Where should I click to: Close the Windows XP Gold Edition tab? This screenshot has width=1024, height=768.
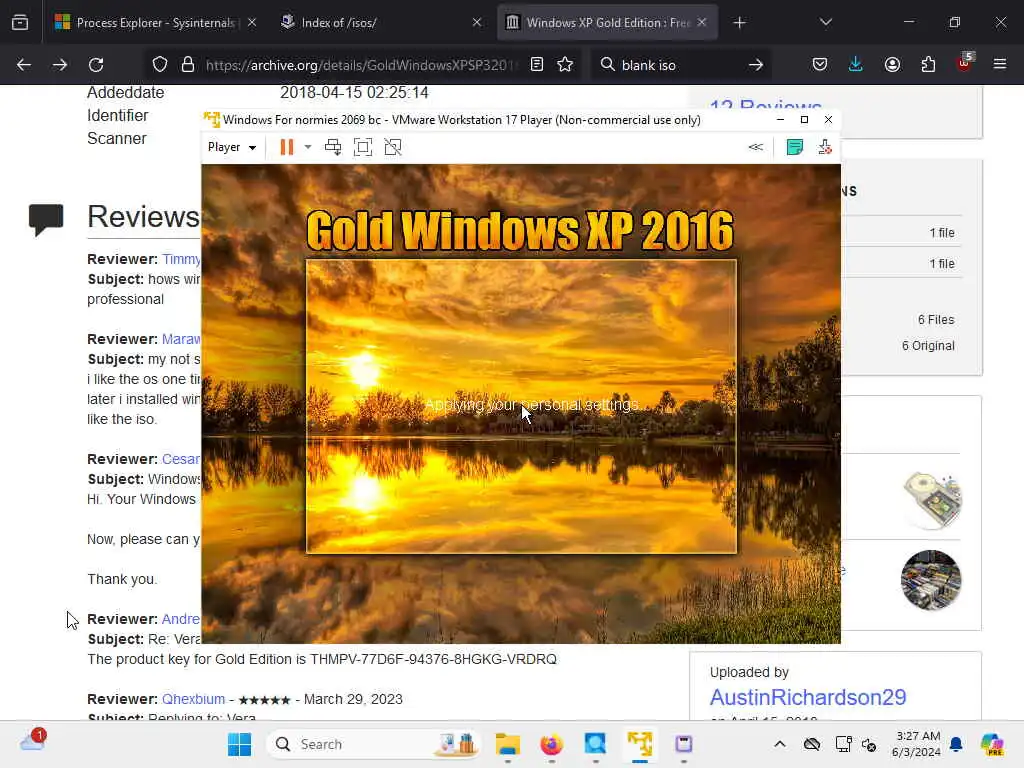[x=702, y=22]
